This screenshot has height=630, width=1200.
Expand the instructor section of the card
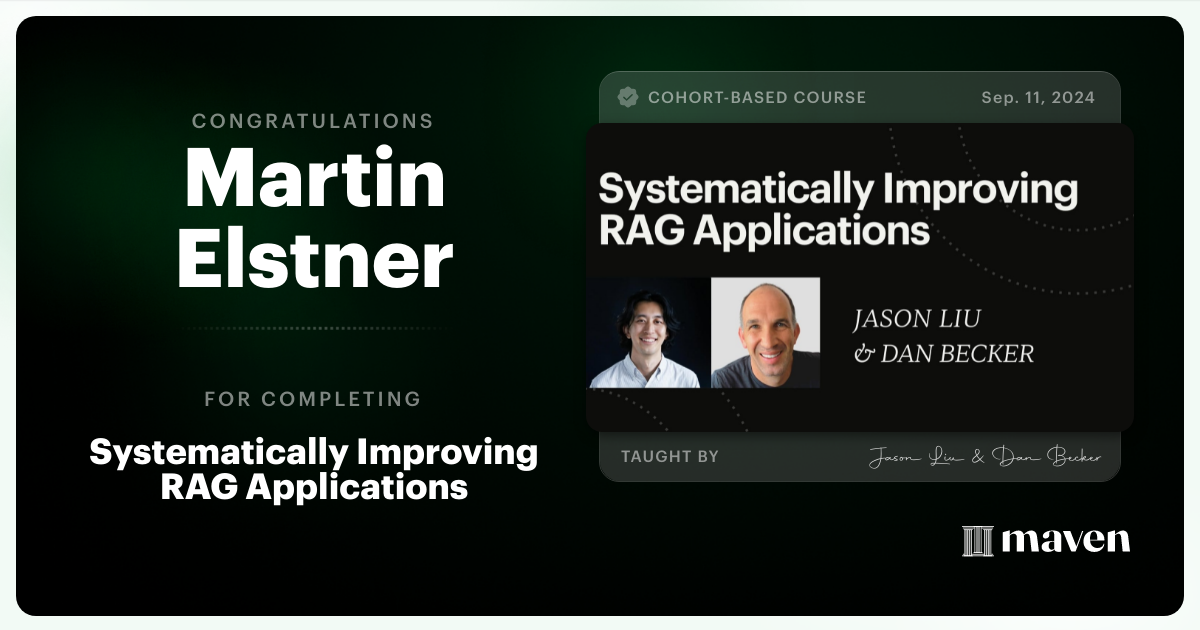(860, 331)
